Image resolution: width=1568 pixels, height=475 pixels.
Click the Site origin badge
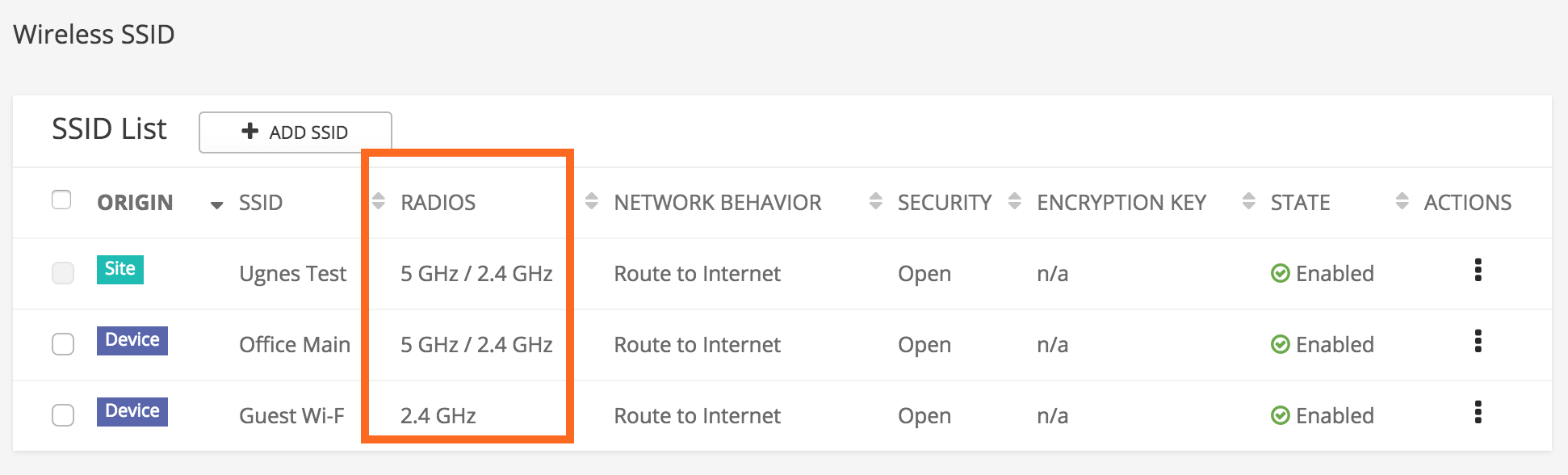pos(120,270)
